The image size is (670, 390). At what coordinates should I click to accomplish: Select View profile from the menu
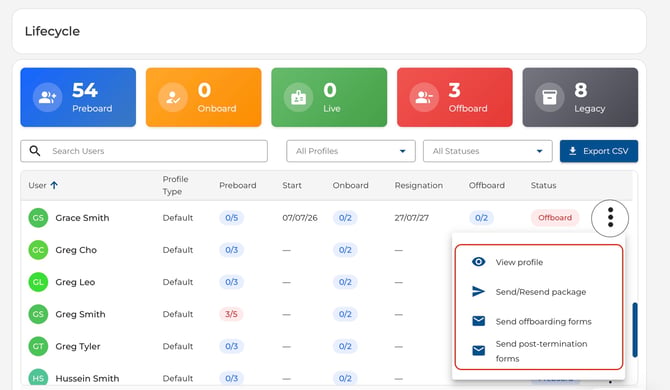(539, 262)
